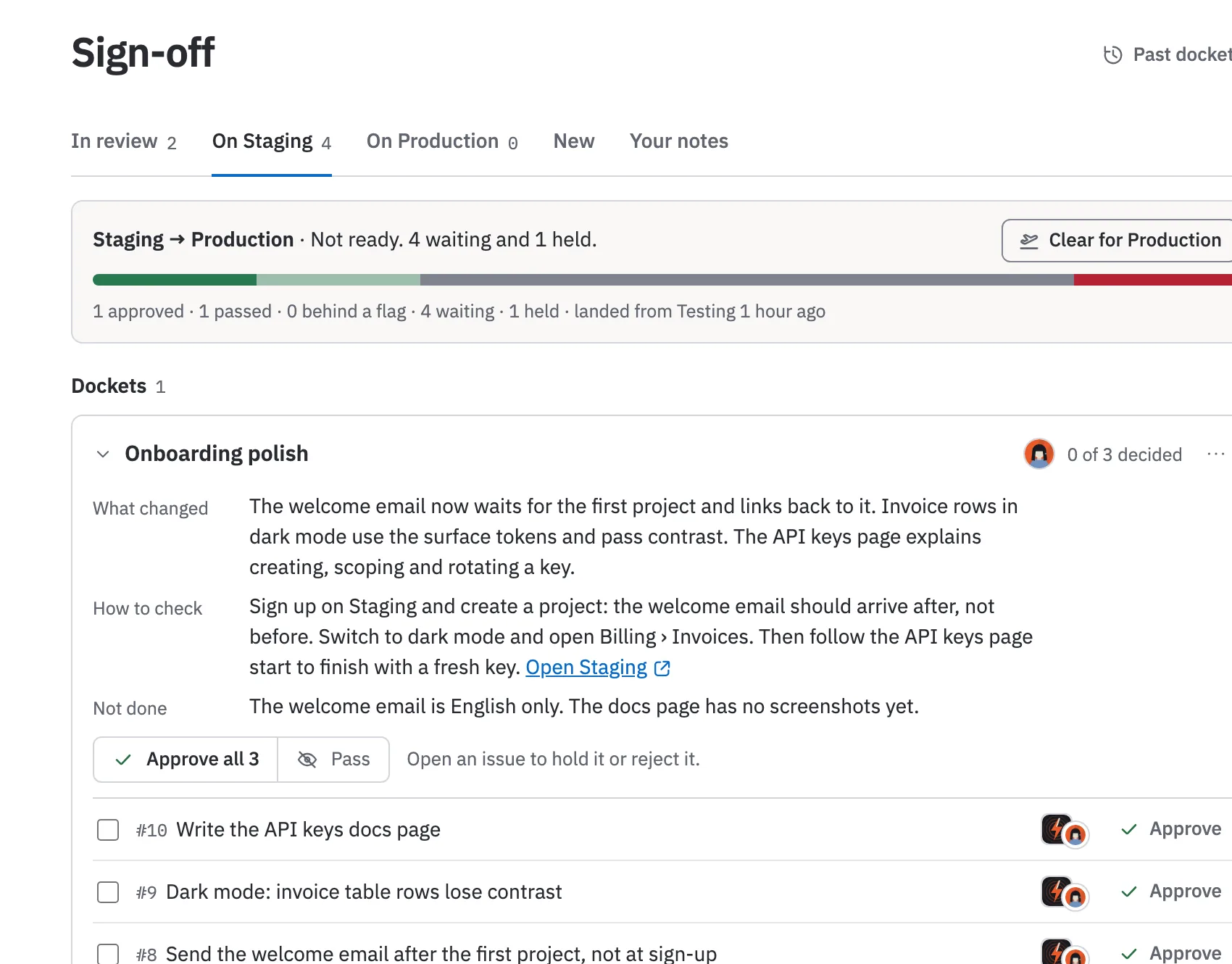Go to the New tab
Image resolution: width=1232 pixels, height=964 pixels.
click(574, 141)
